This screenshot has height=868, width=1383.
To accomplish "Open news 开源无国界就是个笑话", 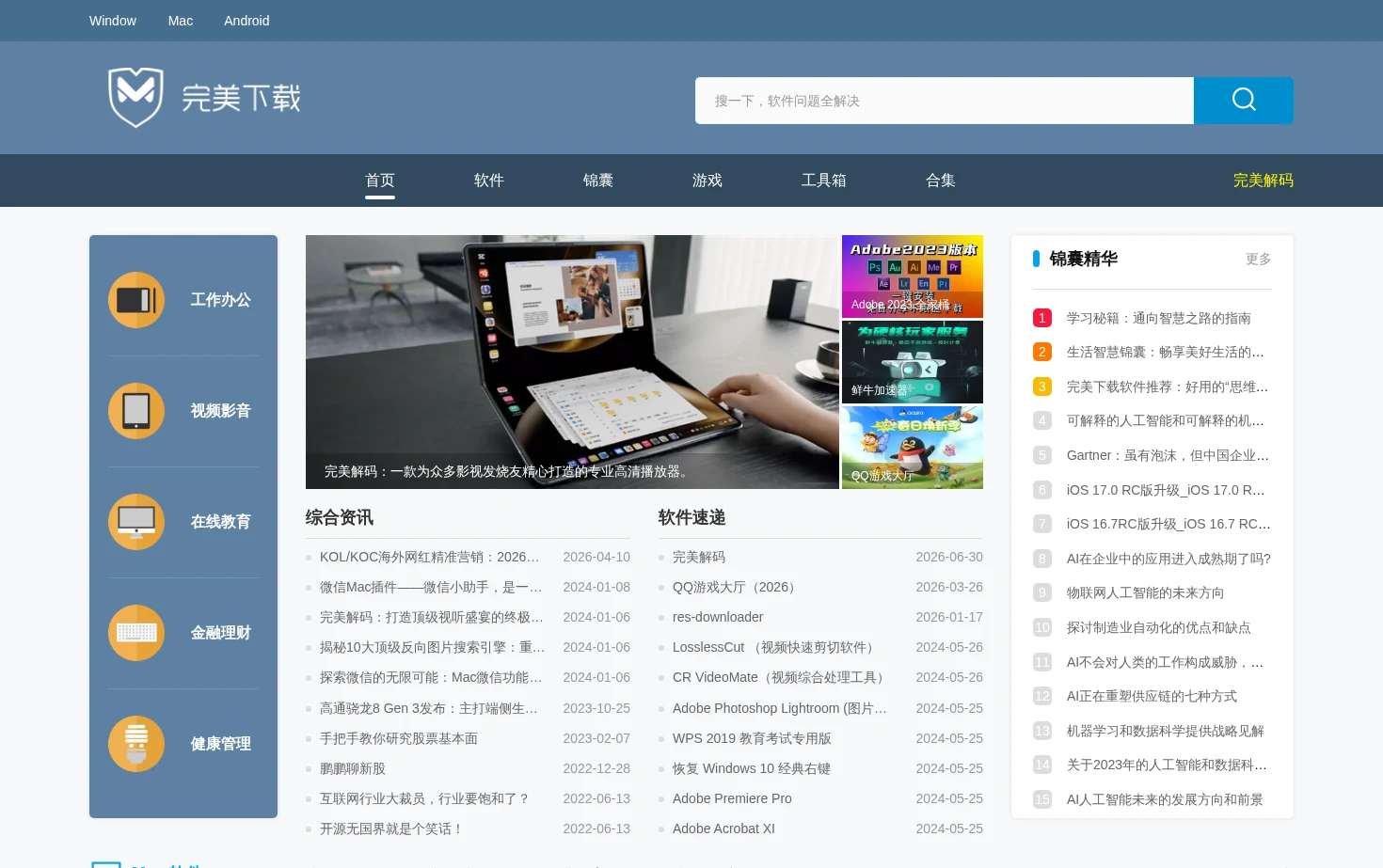I will click(x=391, y=829).
